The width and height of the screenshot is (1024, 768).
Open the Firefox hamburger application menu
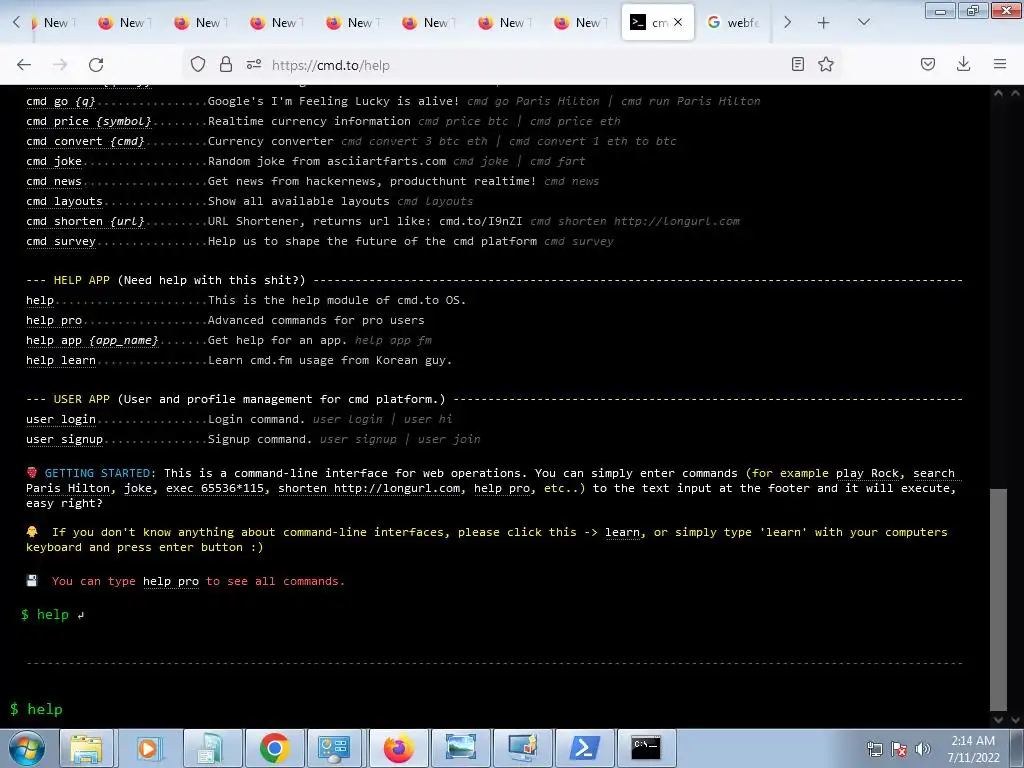pos(1000,64)
